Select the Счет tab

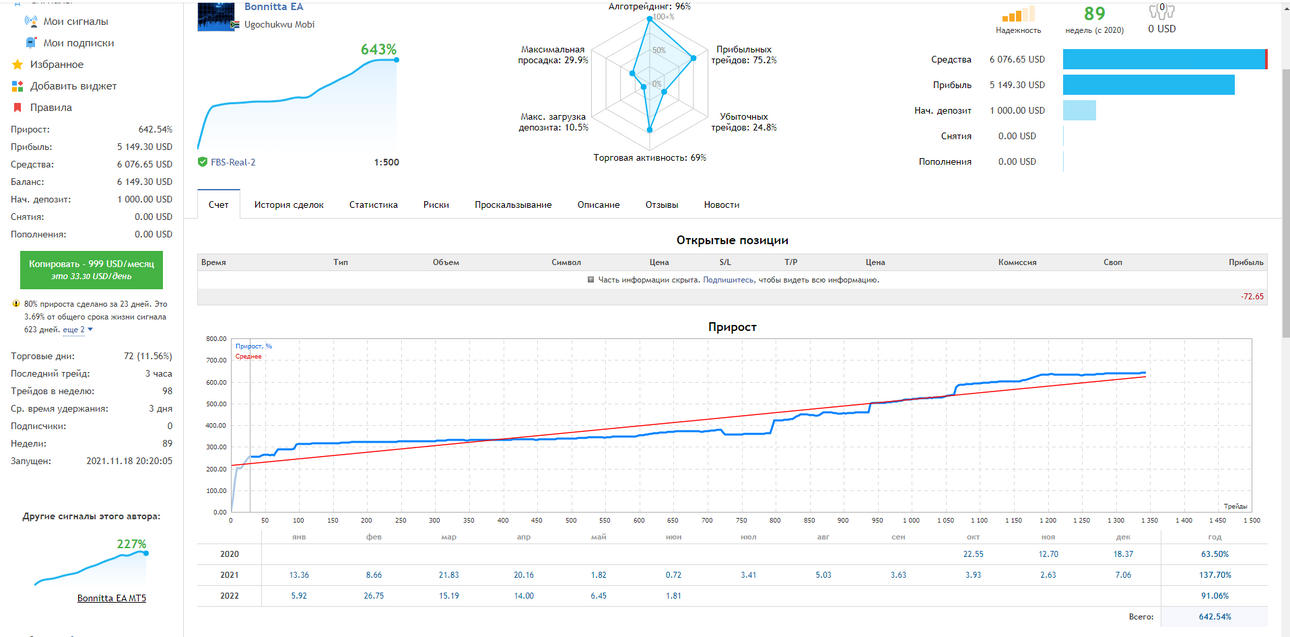tap(219, 205)
